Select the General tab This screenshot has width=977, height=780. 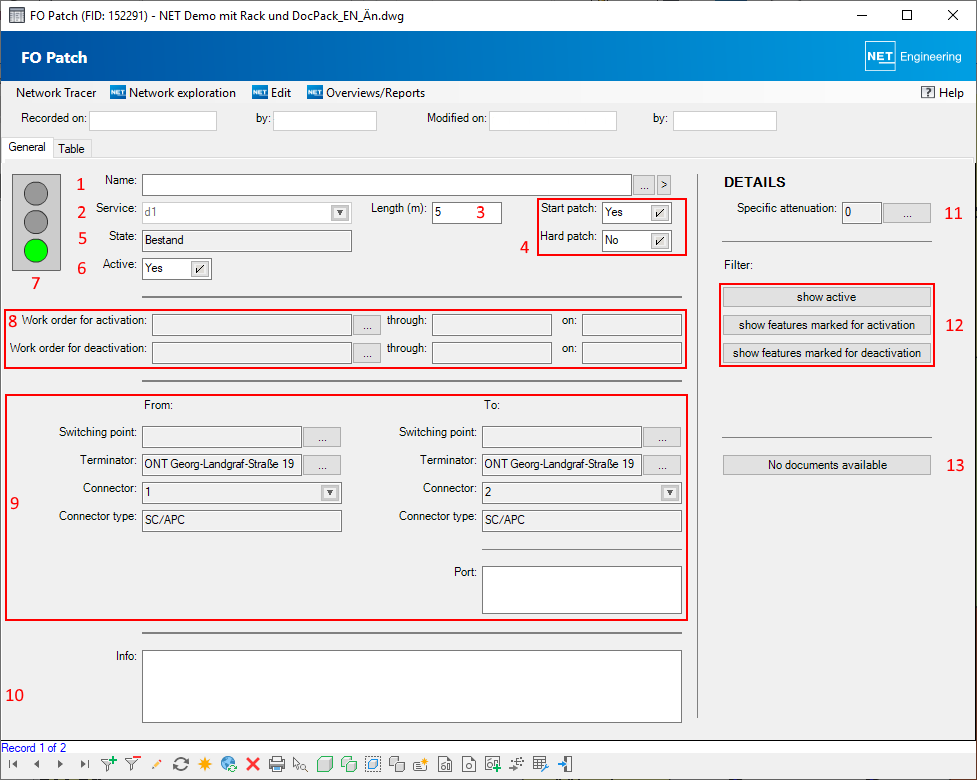[27, 147]
